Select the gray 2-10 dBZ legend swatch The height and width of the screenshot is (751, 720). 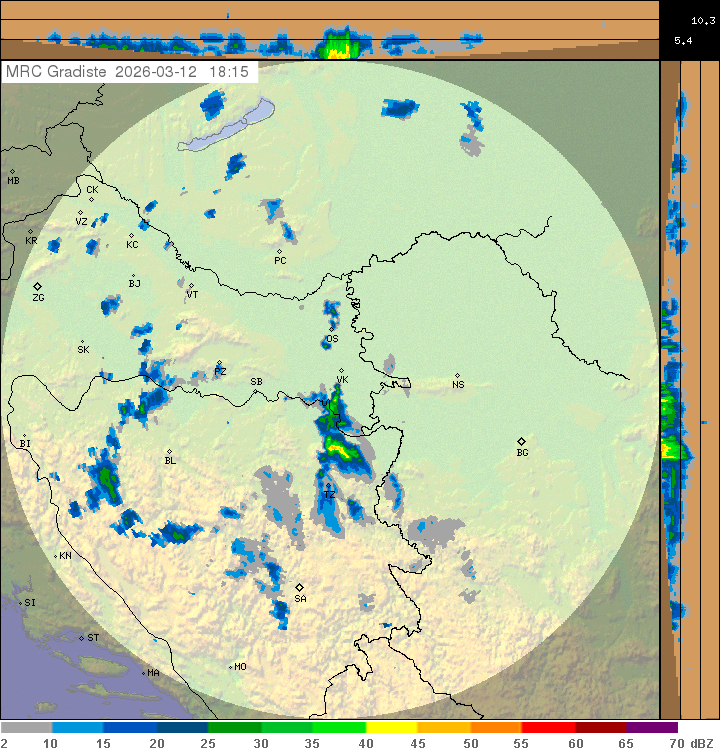coord(27,728)
